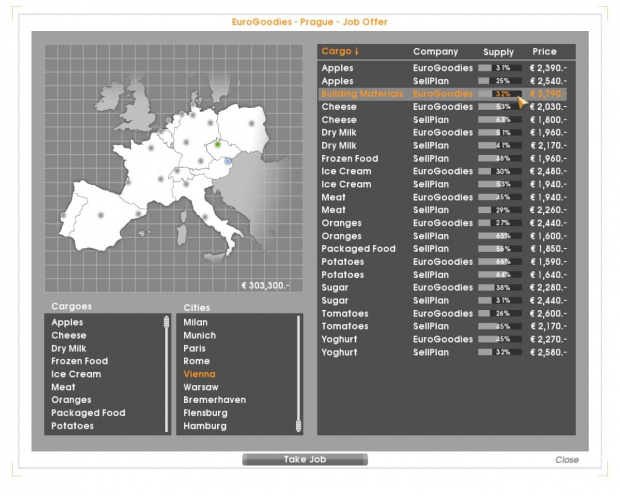Click Packaged Food supply bar at 56%
This screenshot has width=620, height=496.
point(500,249)
